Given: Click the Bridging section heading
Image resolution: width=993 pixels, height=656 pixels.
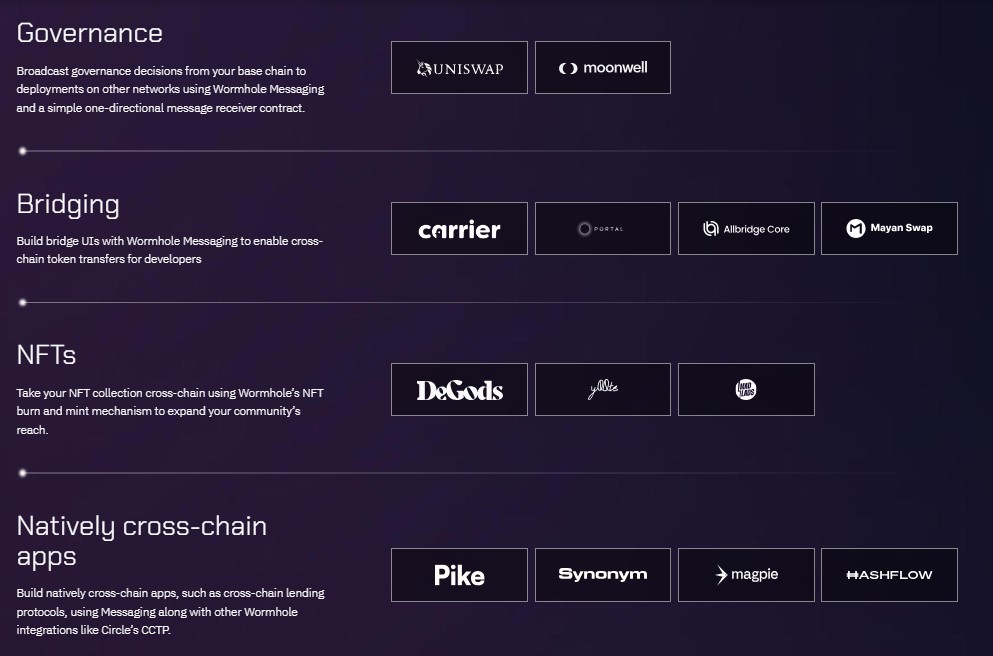Looking at the screenshot, I should (68, 205).
